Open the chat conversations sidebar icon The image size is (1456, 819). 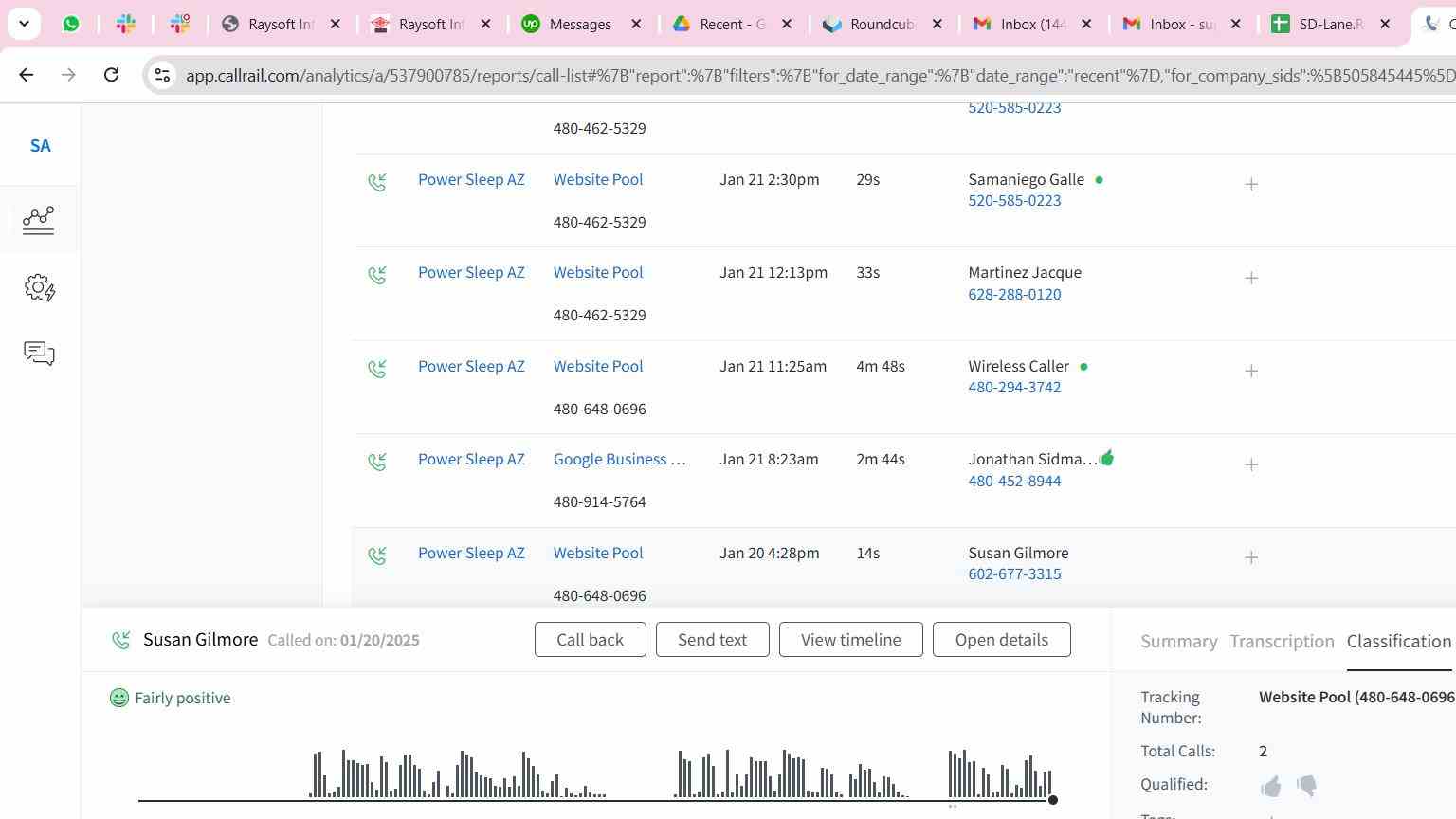[x=39, y=354]
